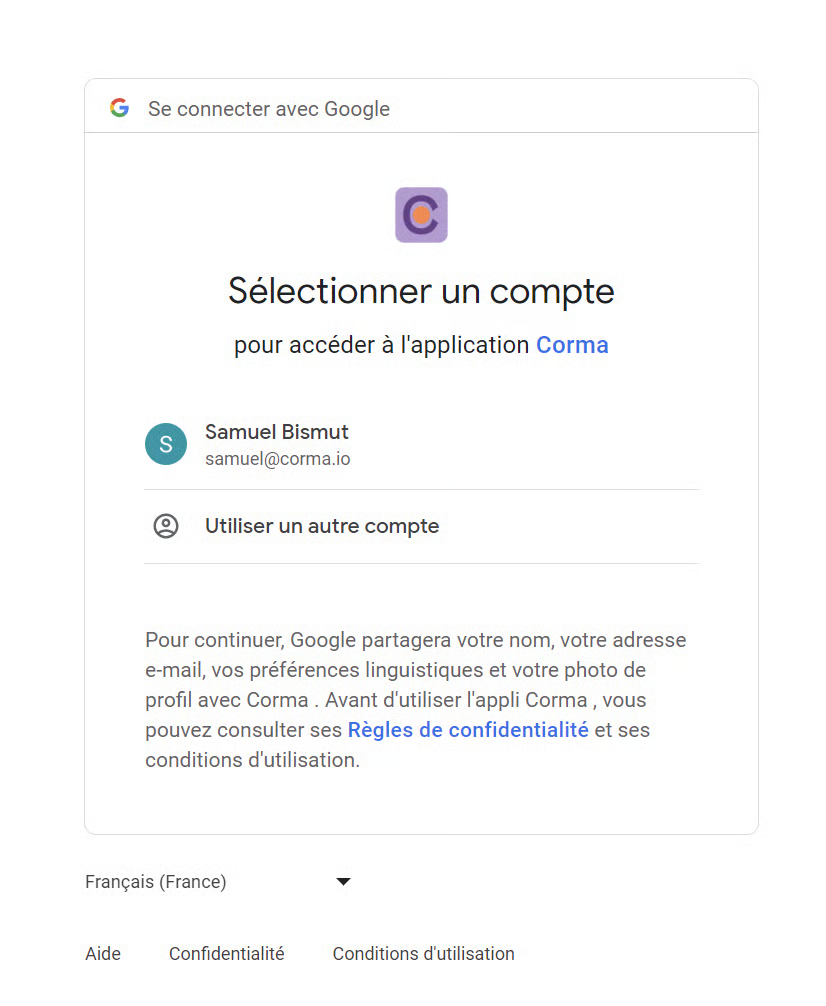Viewport: 826px width, 1006px height.
Task: Open the 'Règles de confidentialité' link
Action: coord(468,730)
